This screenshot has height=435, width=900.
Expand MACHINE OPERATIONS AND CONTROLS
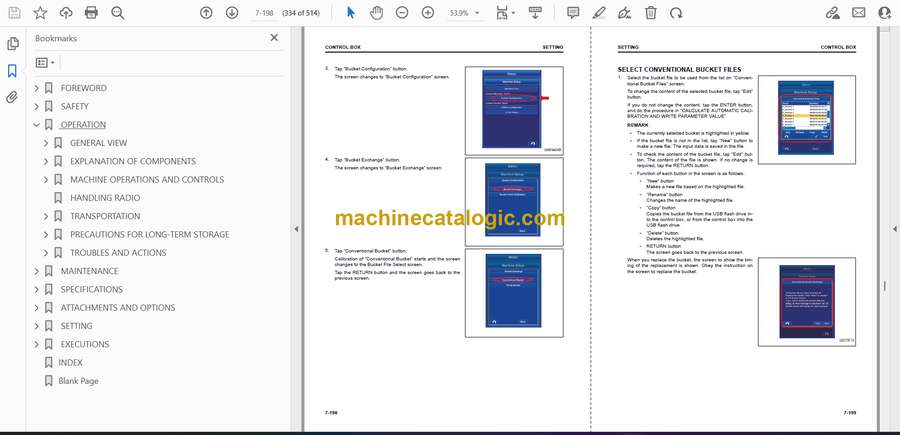[46, 180]
